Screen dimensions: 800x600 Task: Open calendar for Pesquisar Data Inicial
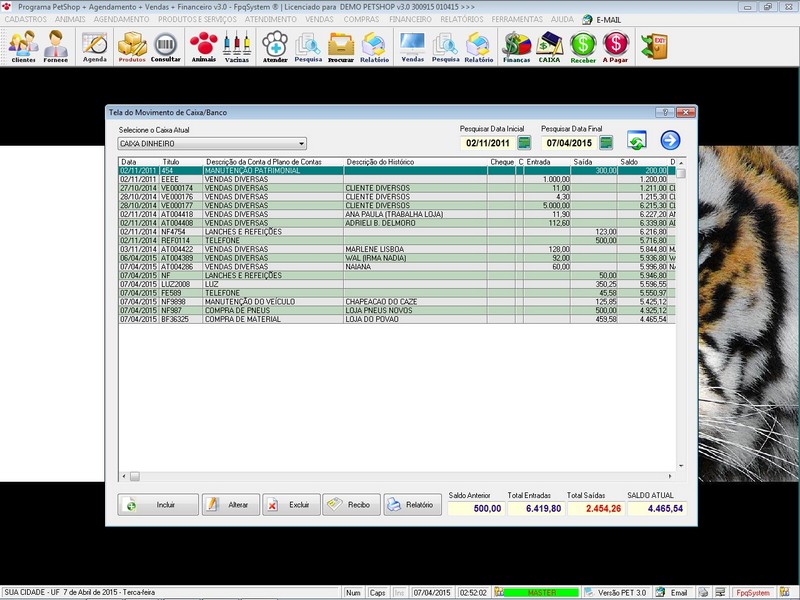coord(524,143)
